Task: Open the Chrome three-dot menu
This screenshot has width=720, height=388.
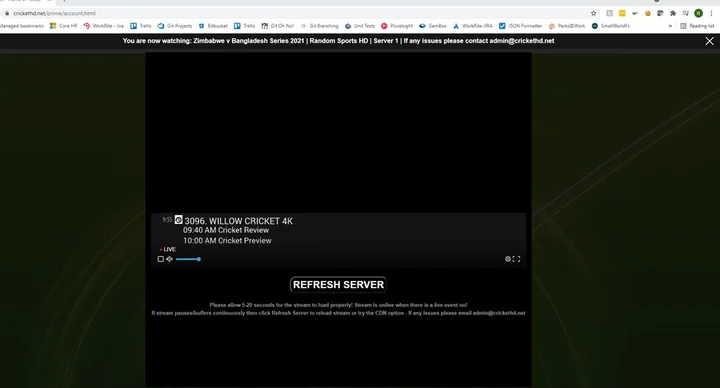Action: coord(711,13)
